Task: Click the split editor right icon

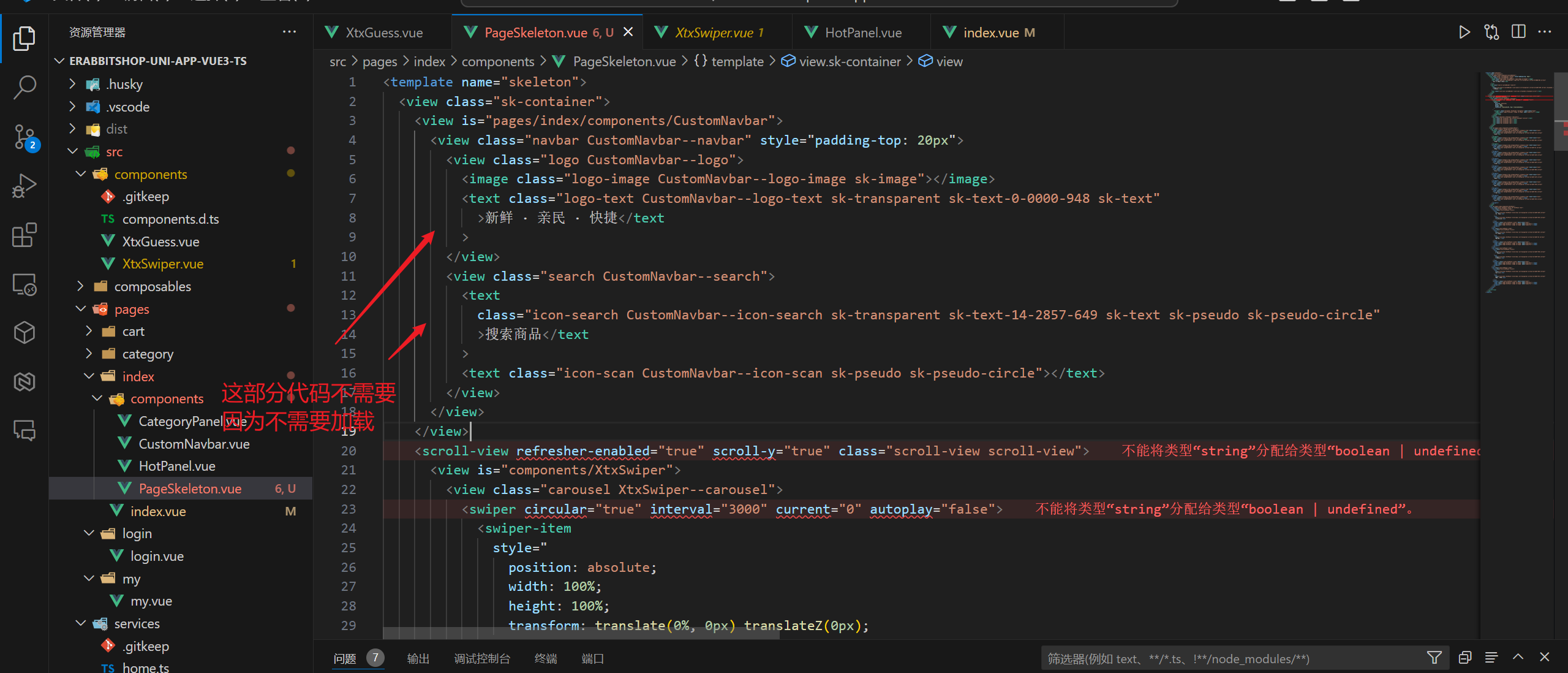Action: click(x=1518, y=32)
